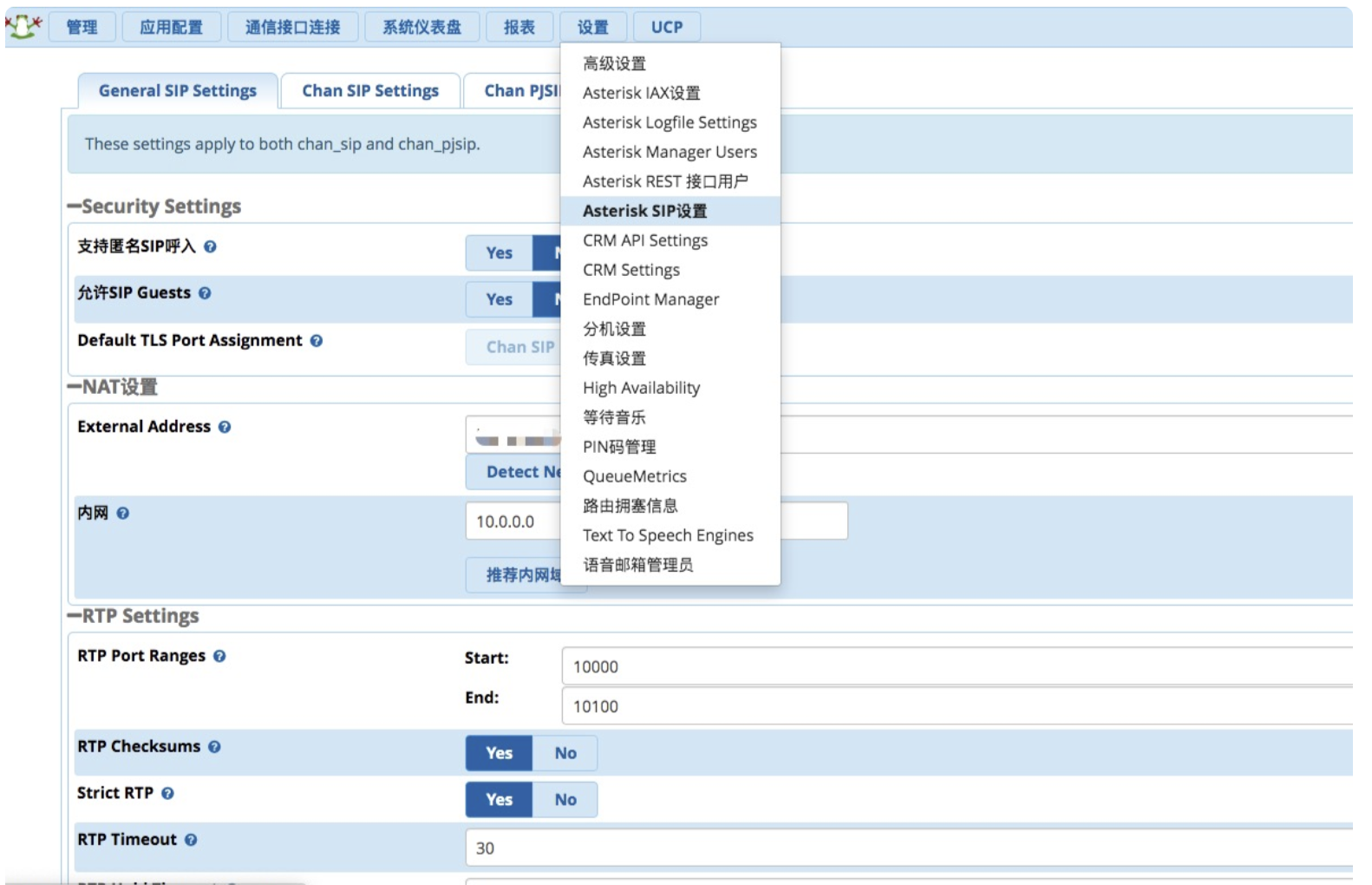Set 允许SIP Guests to Yes
1372x885 pixels.
[x=499, y=299]
